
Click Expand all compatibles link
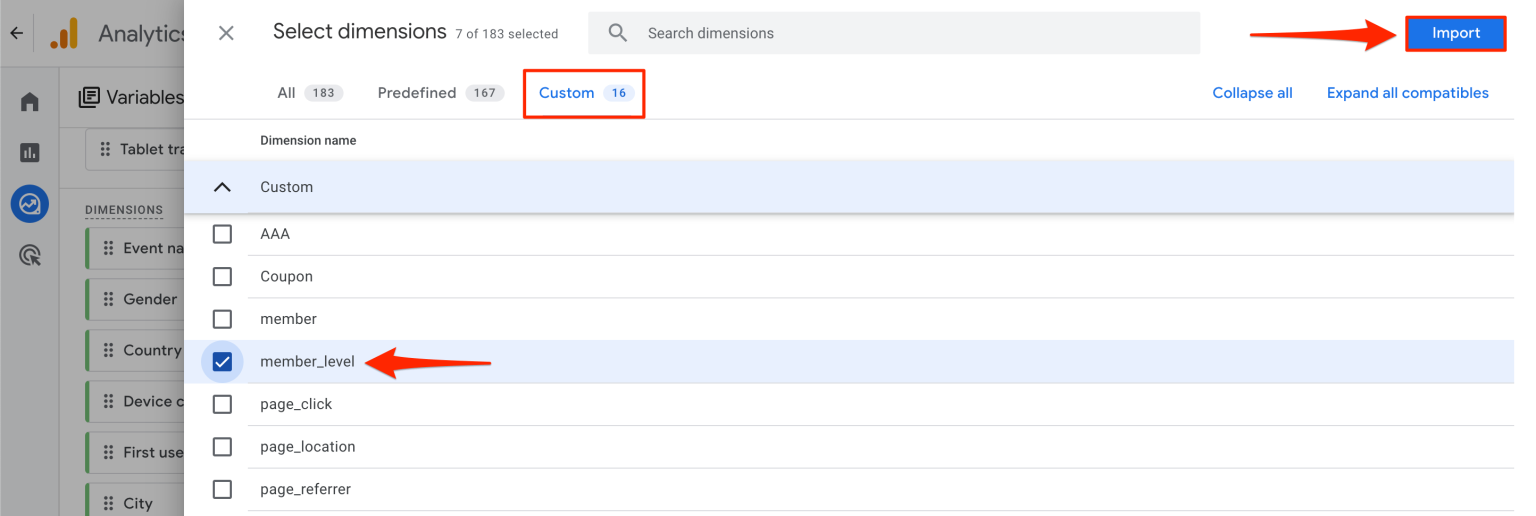(1408, 93)
